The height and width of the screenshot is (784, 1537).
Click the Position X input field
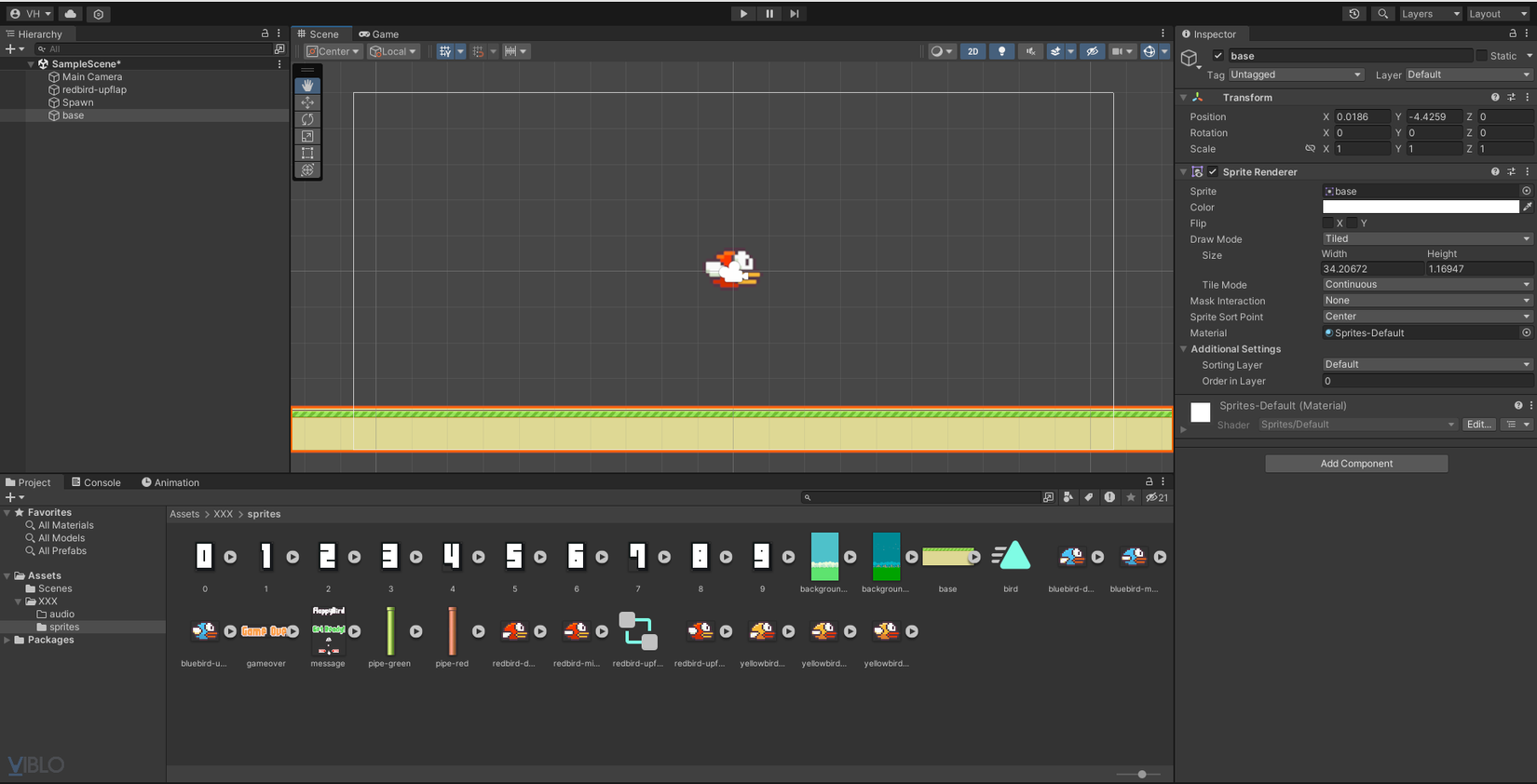1362,117
